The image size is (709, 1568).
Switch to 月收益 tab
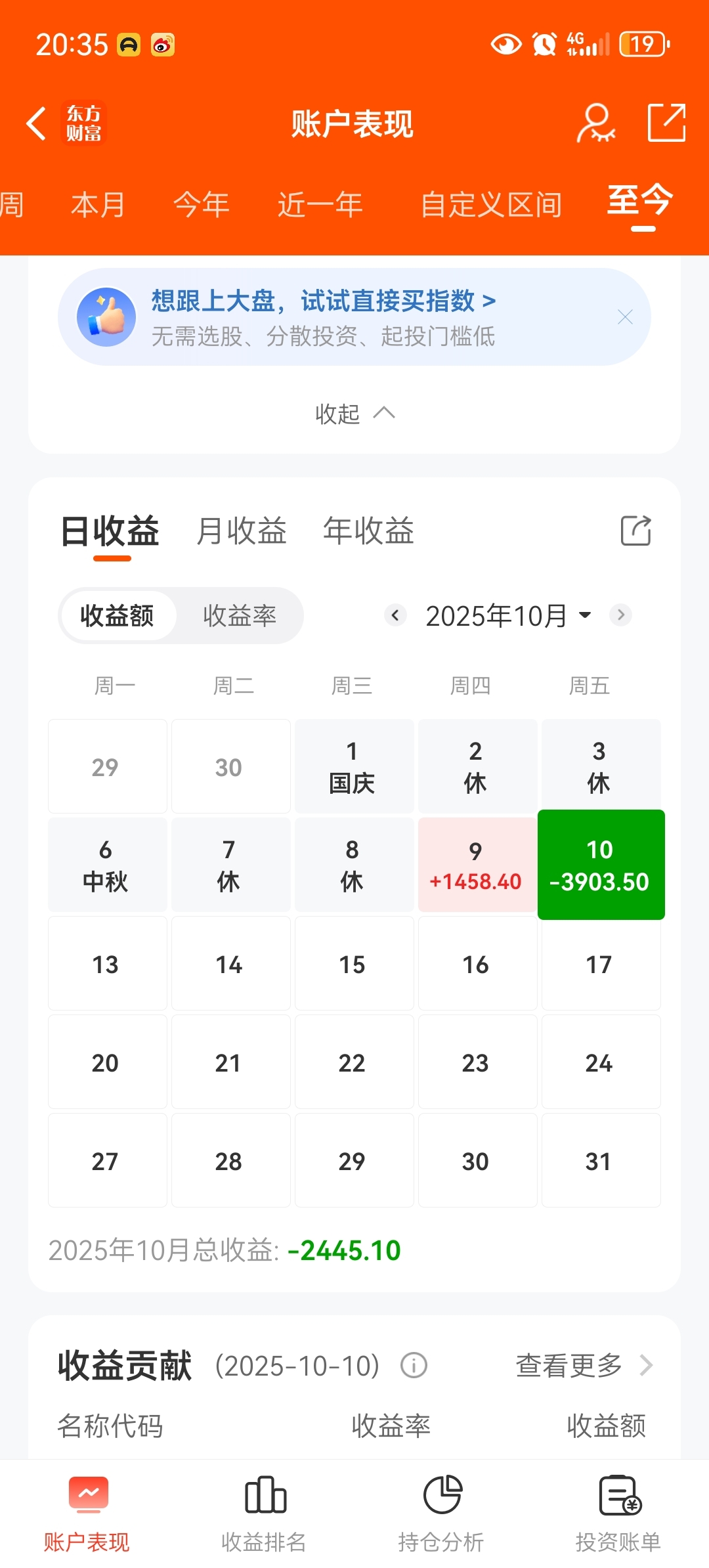click(x=242, y=531)
